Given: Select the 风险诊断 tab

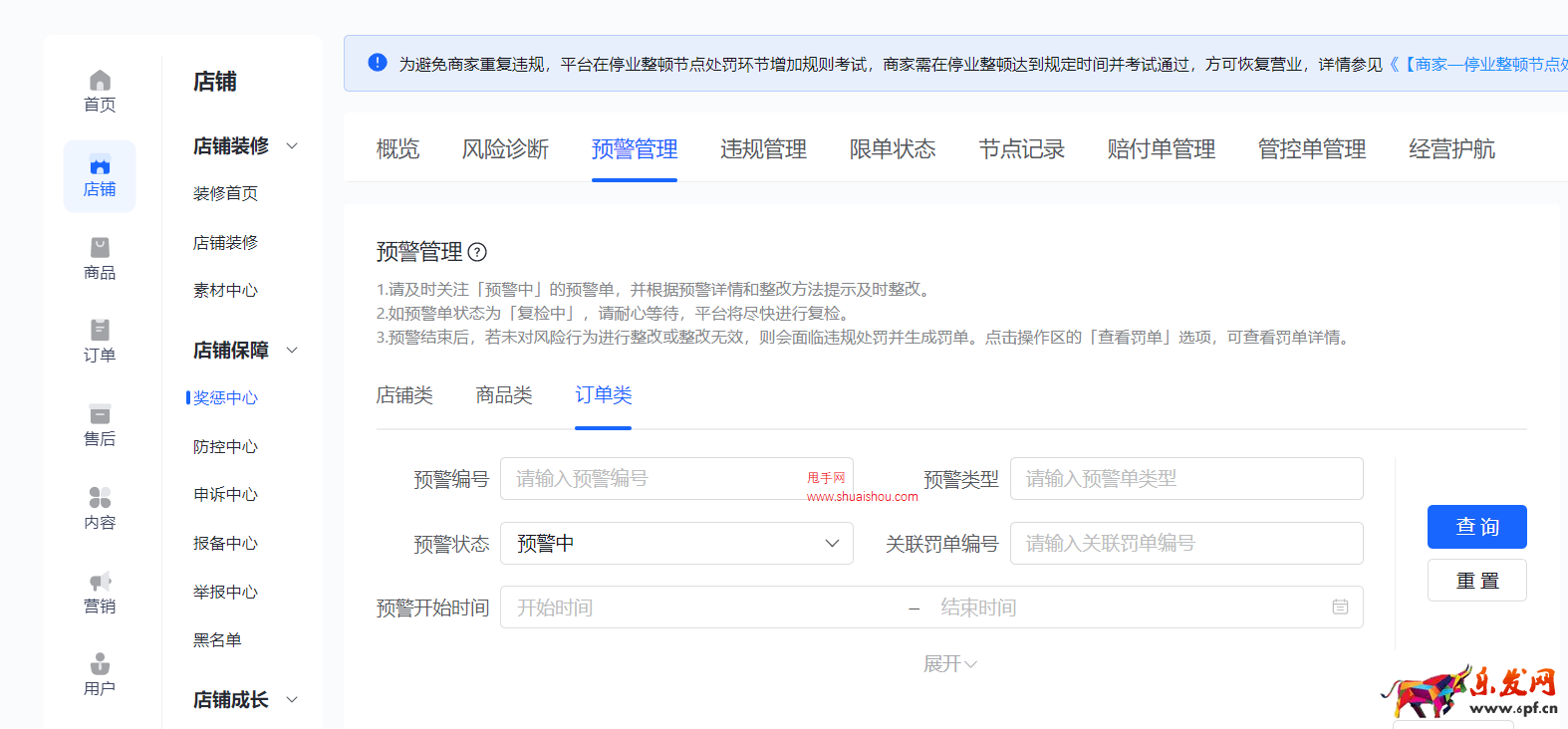Looking at the screenshot, I should (505, 149).
